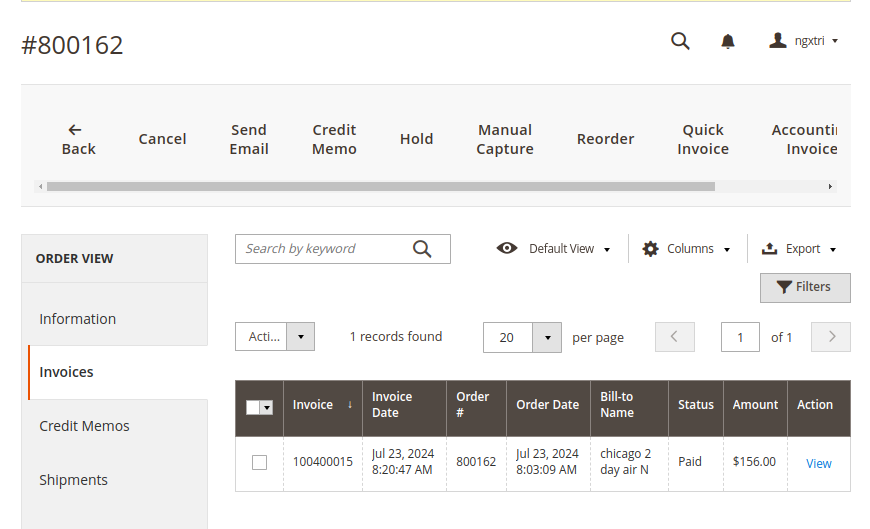This screenshot has width=870, height=529.
Task: Go to the previous page arrow
Action: tap(675, 337)
